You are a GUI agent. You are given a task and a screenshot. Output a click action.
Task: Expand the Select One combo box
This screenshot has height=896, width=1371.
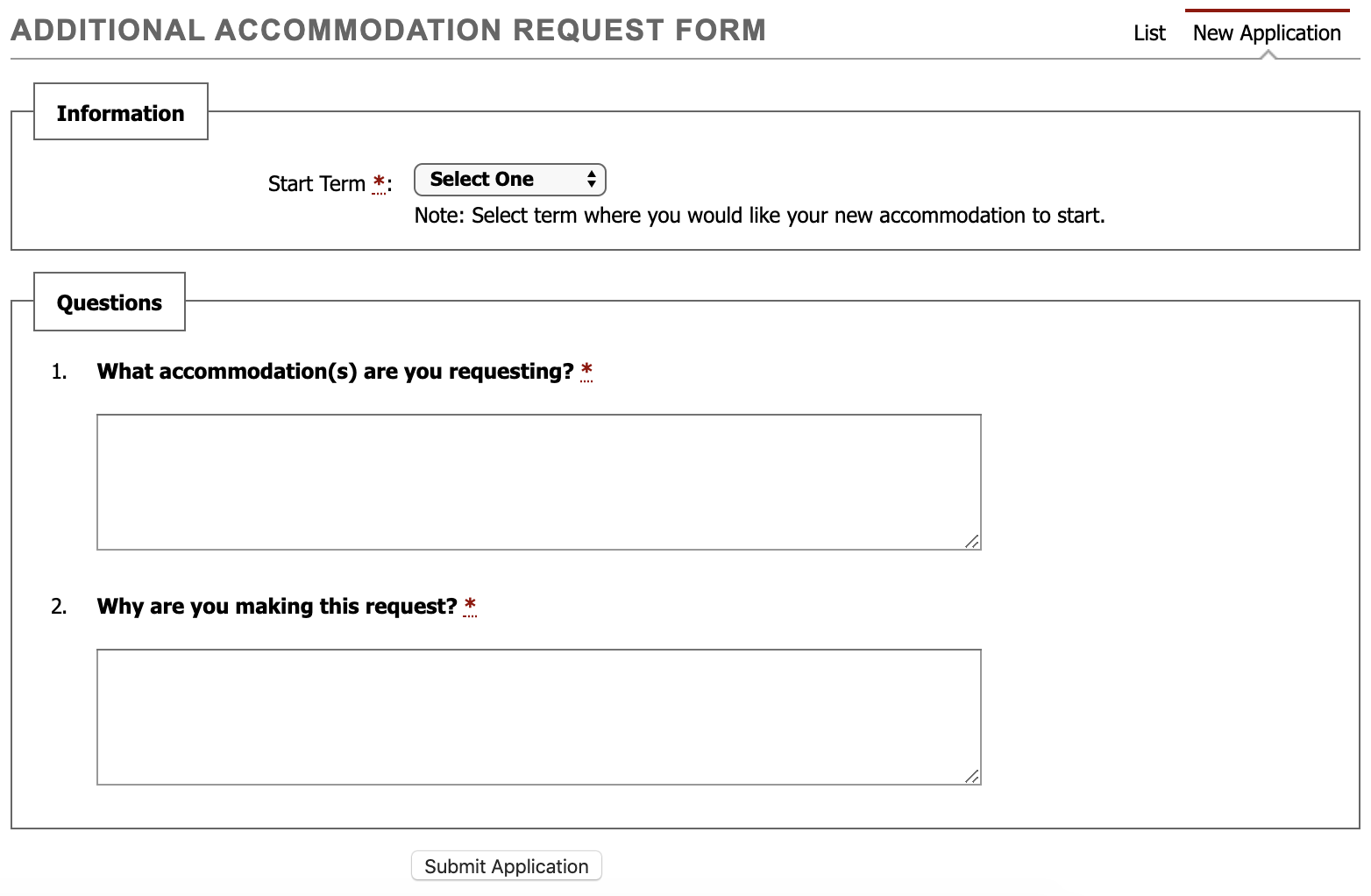[509, 179]
